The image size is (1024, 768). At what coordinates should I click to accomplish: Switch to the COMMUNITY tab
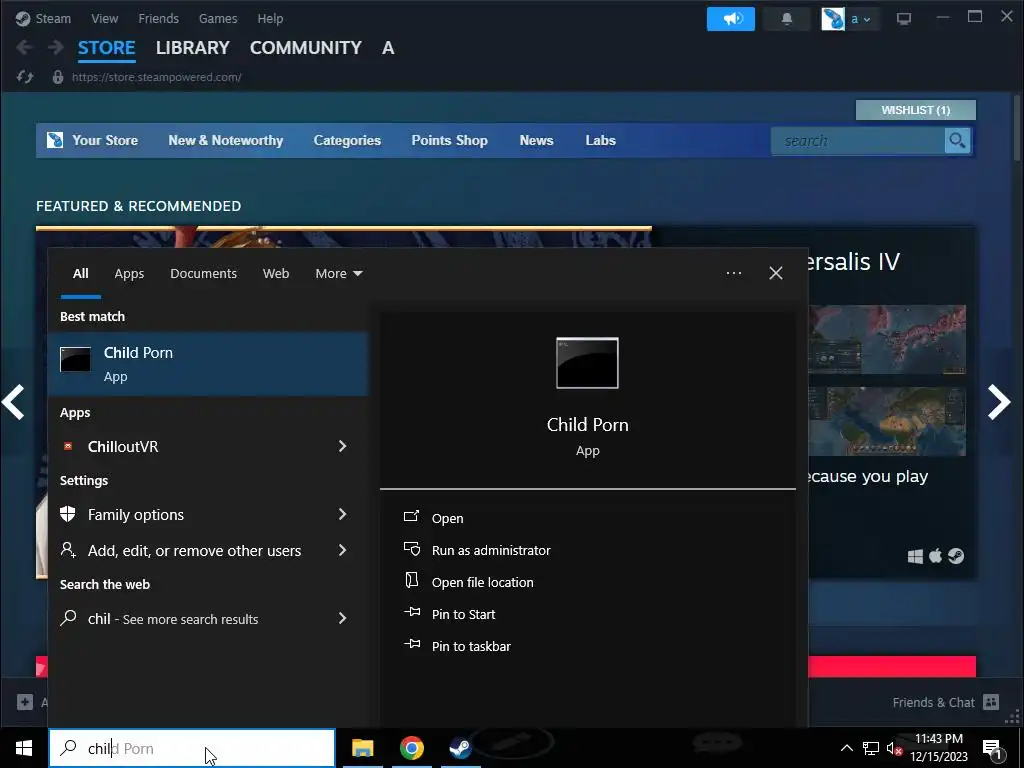306,48
